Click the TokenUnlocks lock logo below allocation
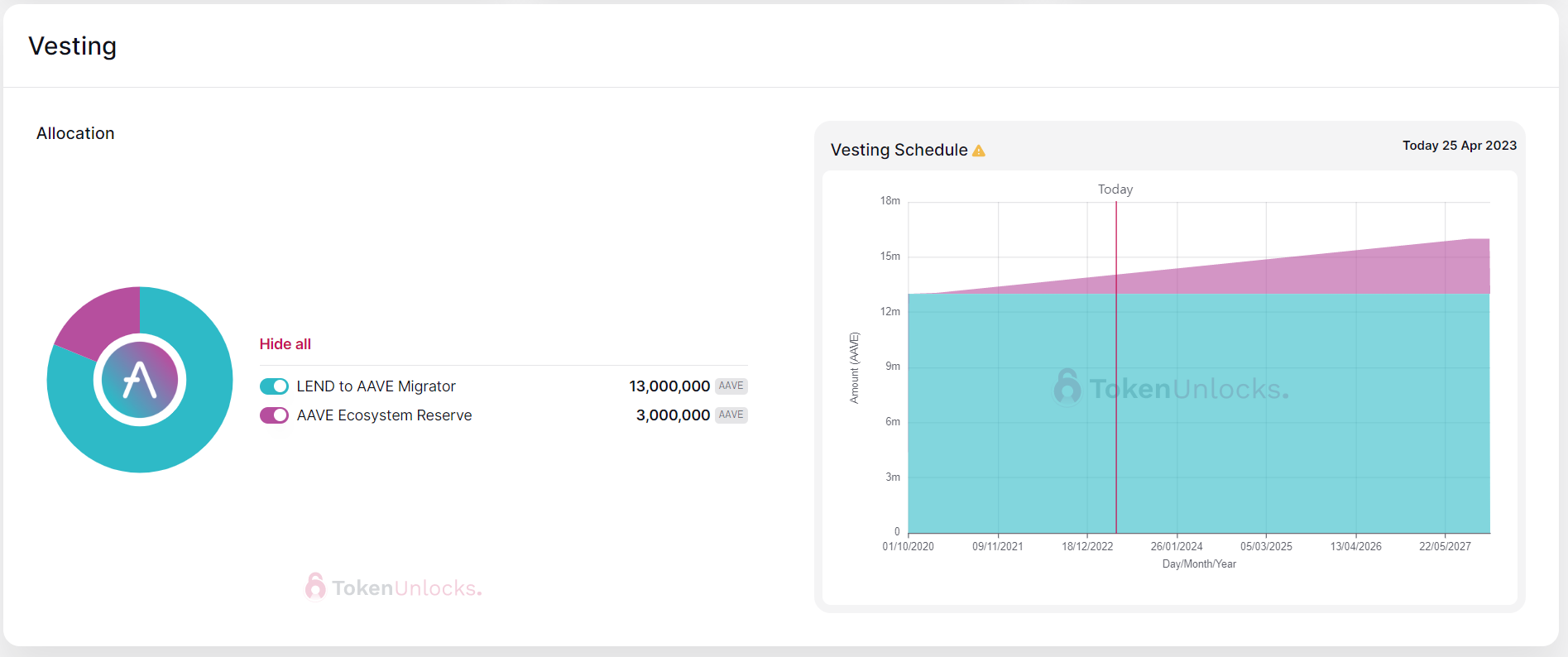Viewport: 1568px width, 657px height. (315, 587)
